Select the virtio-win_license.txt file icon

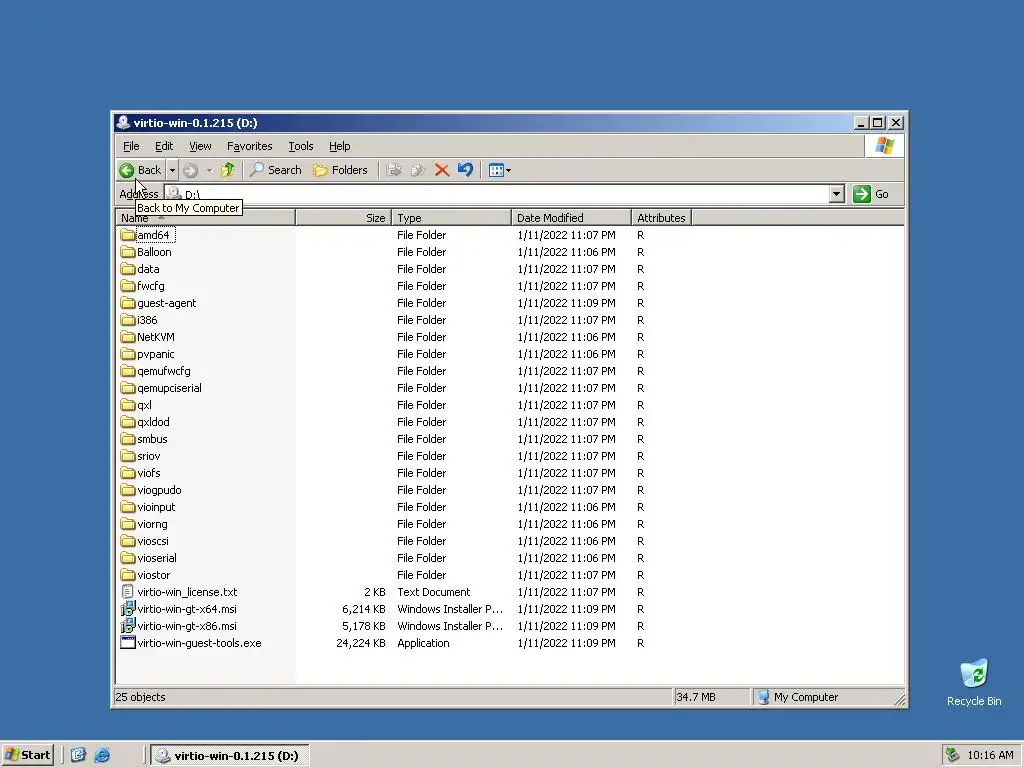point(128,592)
